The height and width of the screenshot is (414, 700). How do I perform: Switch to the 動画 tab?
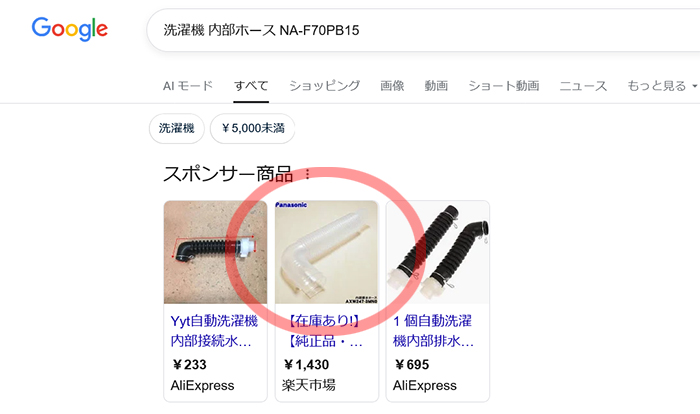coord(436,86)
